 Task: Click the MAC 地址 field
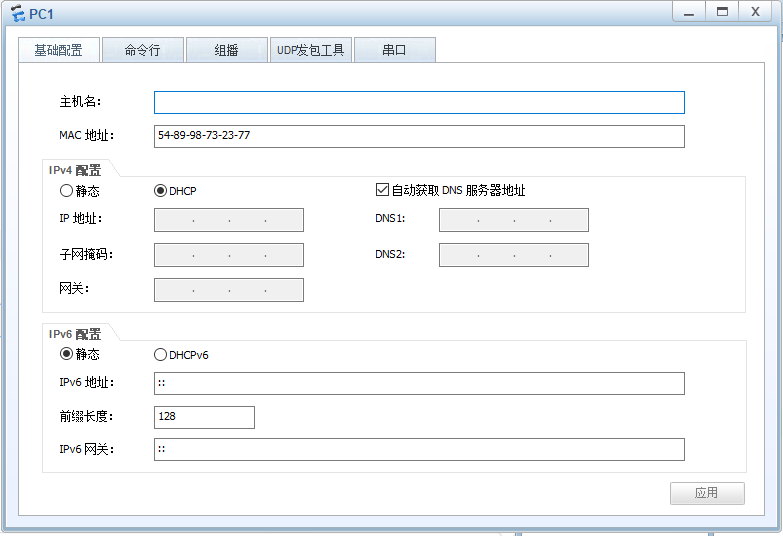[419, 136]
